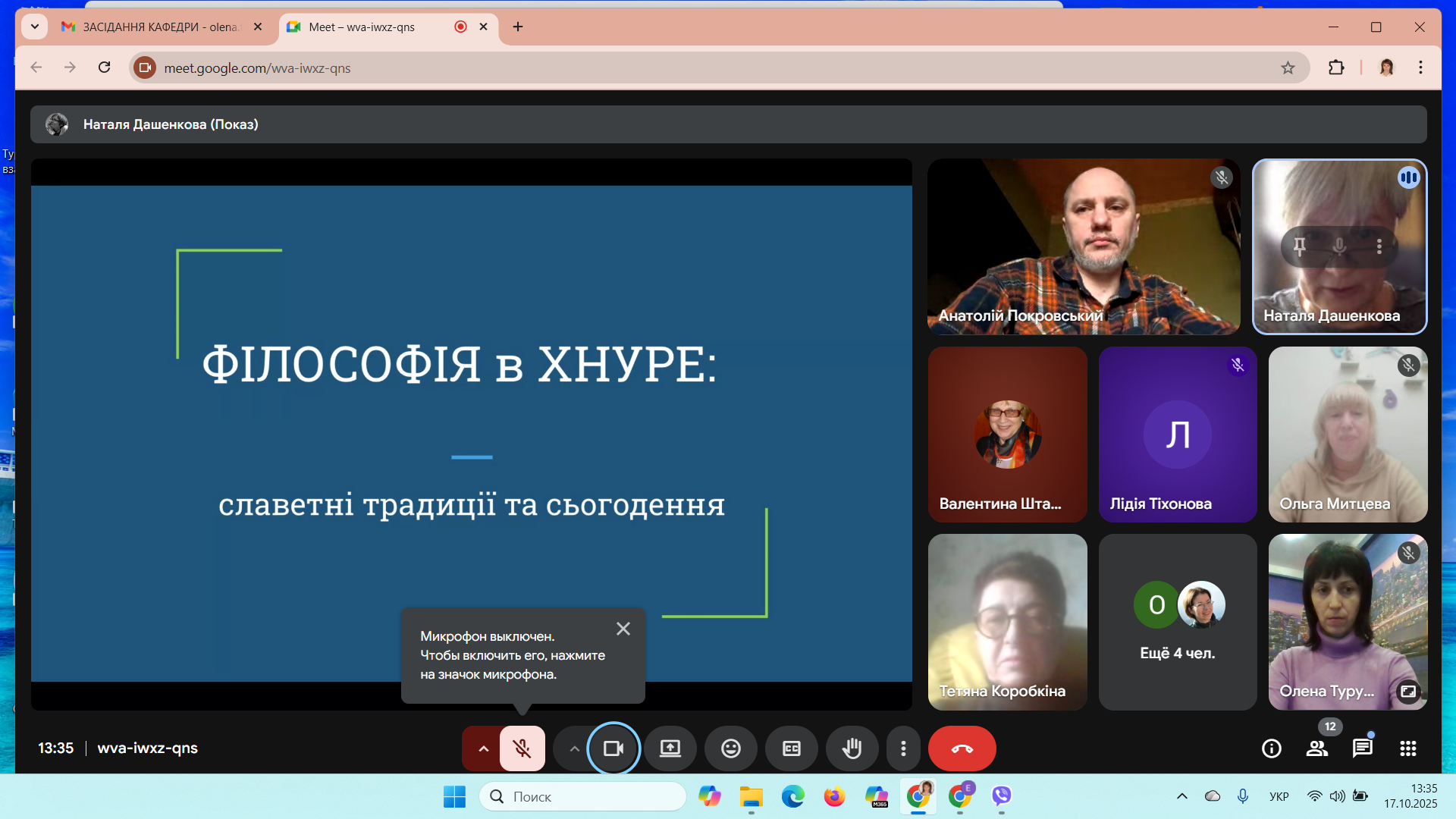The image size is (1456, 819).
Task: Leave the call with red hang-up button
Action: [962, 748]
